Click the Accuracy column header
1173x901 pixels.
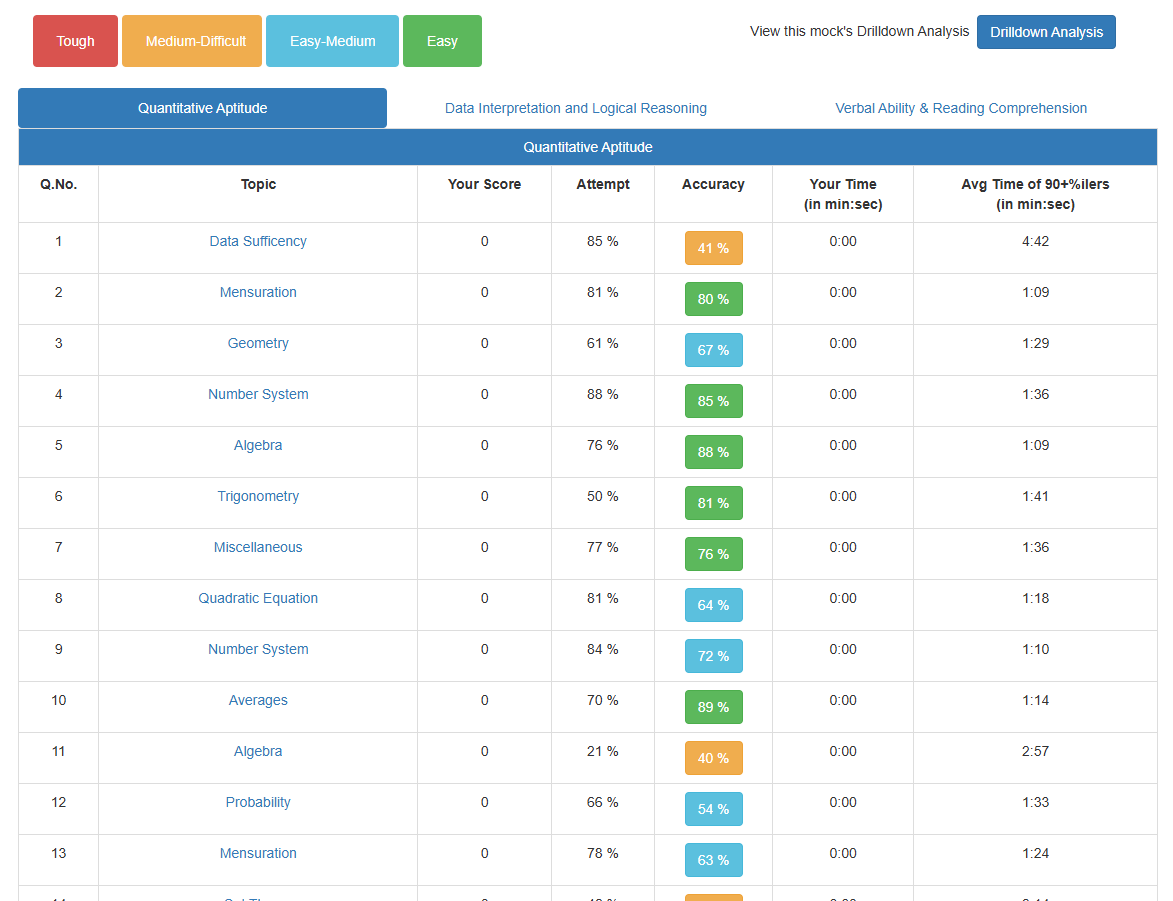(x=713, y=184)
